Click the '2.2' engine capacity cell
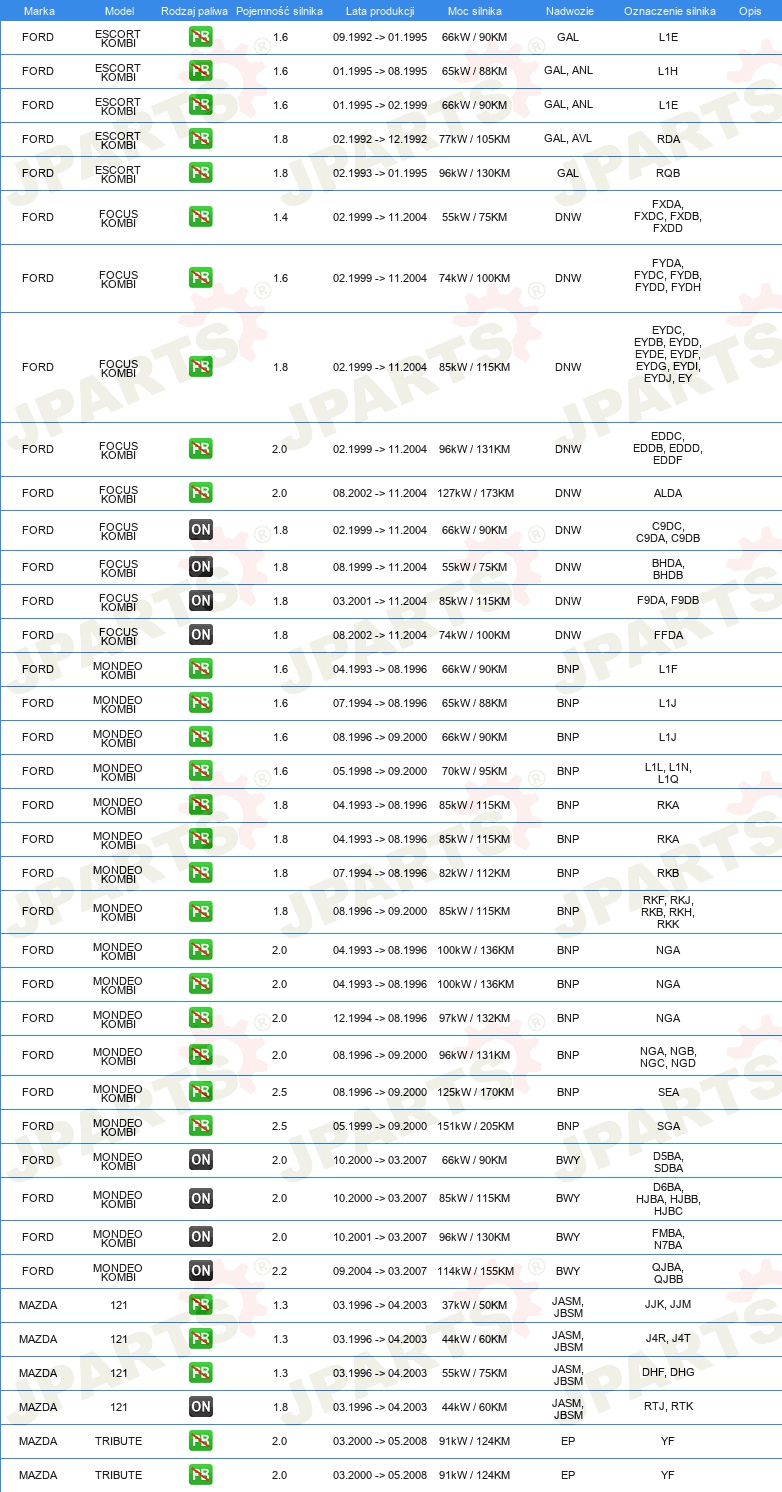Viewport: 782px width, 1492px height. click(x=280, y=1271)
